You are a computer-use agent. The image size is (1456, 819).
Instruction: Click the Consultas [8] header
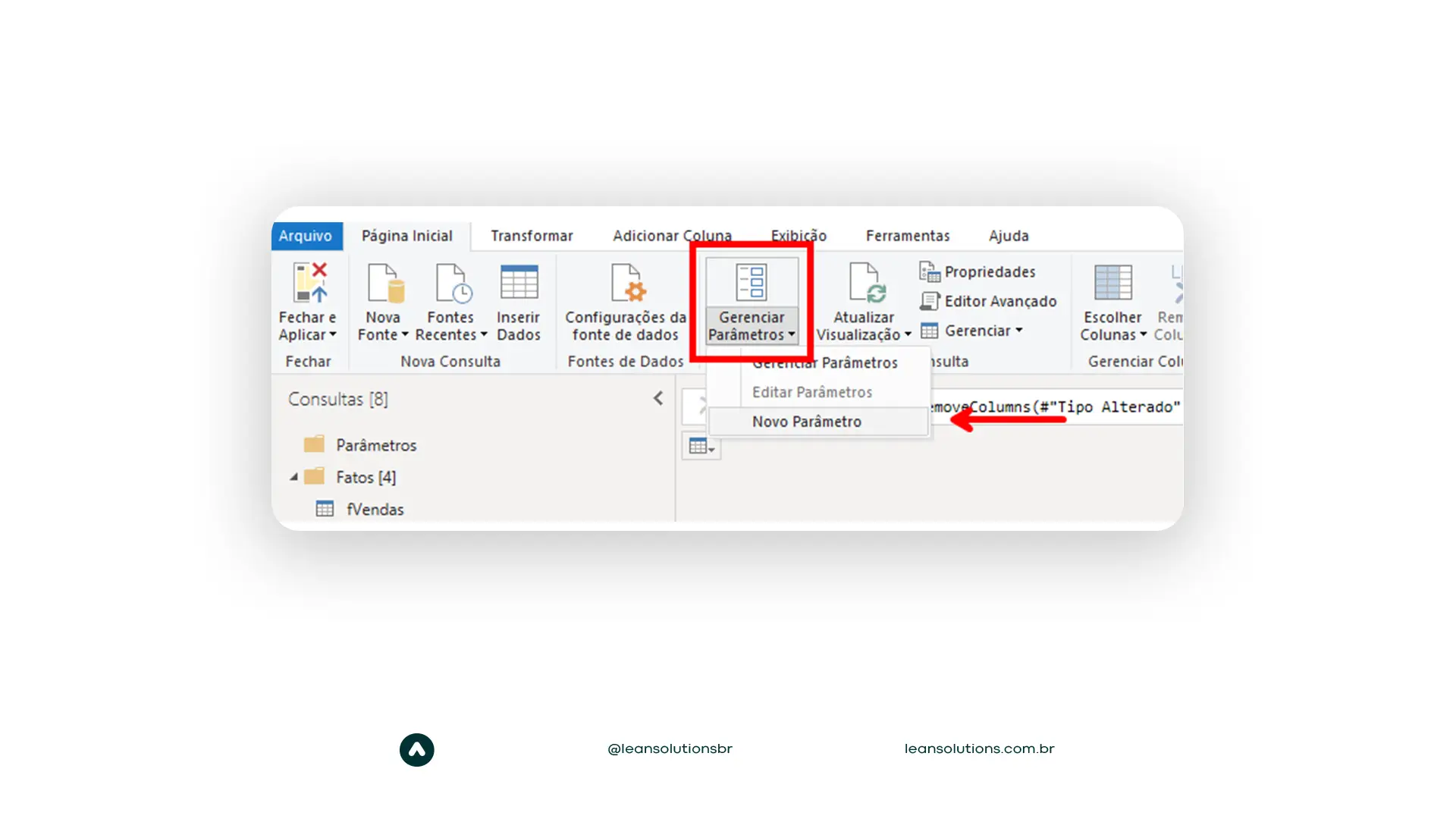pyautogui.click(x=338, y=399)
